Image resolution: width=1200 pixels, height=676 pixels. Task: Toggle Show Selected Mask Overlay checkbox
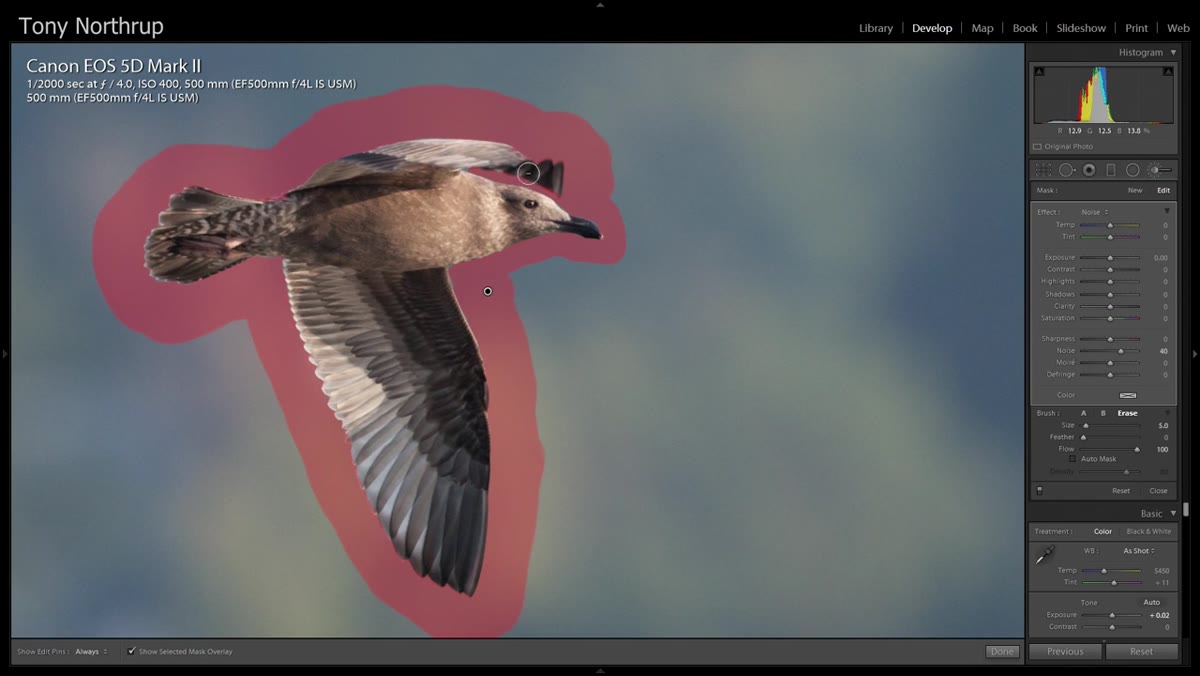pyautogui.click(x=131, y=651)
